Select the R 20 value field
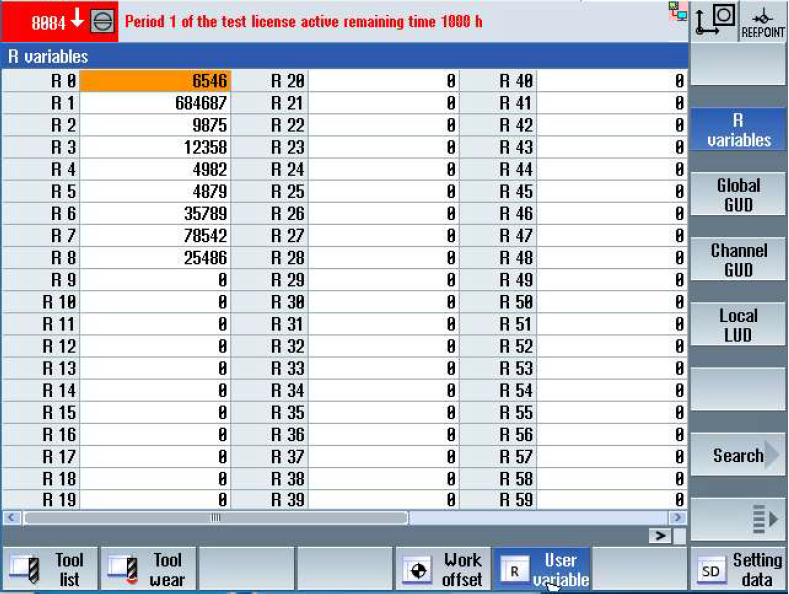789x594 pixels. point(383,81)
